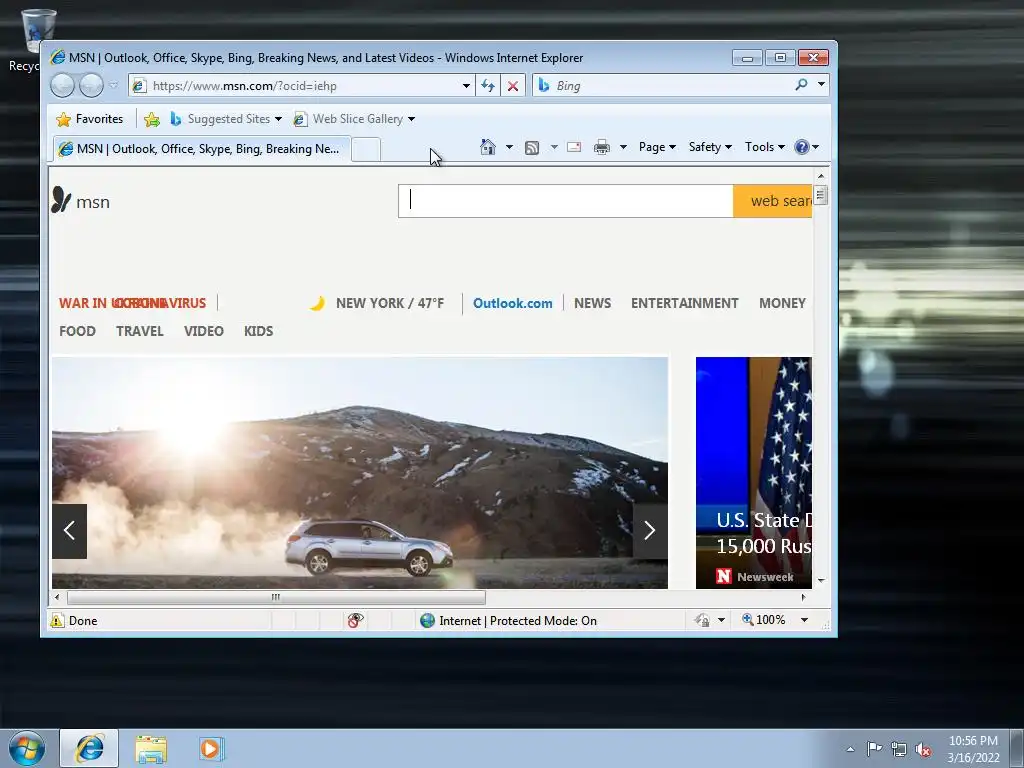Screen dimensions: 1024x768
Task: Expand the Print options dropdown arrow
Action: point(623,147)
